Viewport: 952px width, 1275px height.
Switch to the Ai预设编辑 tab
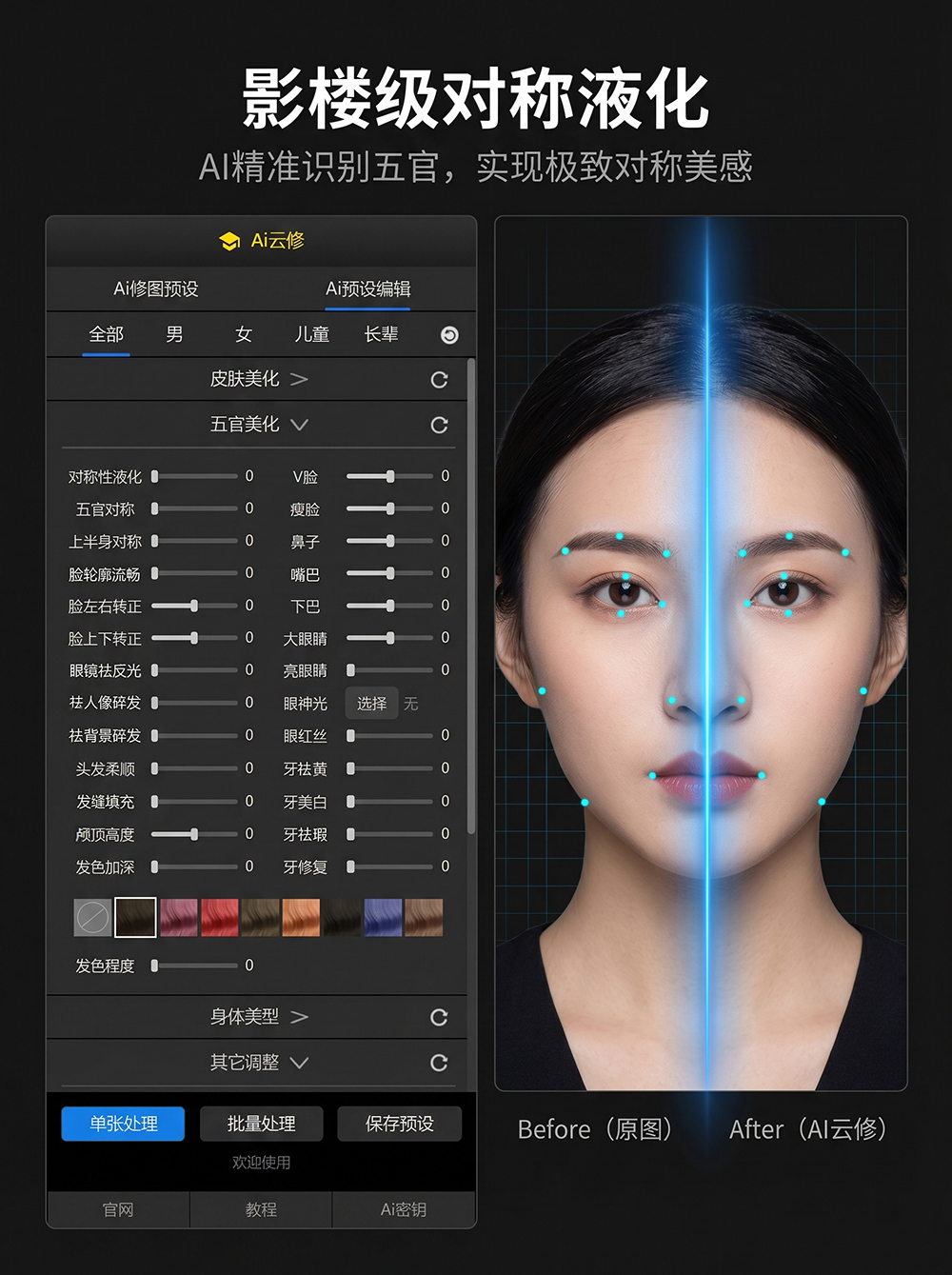(368, 289)
